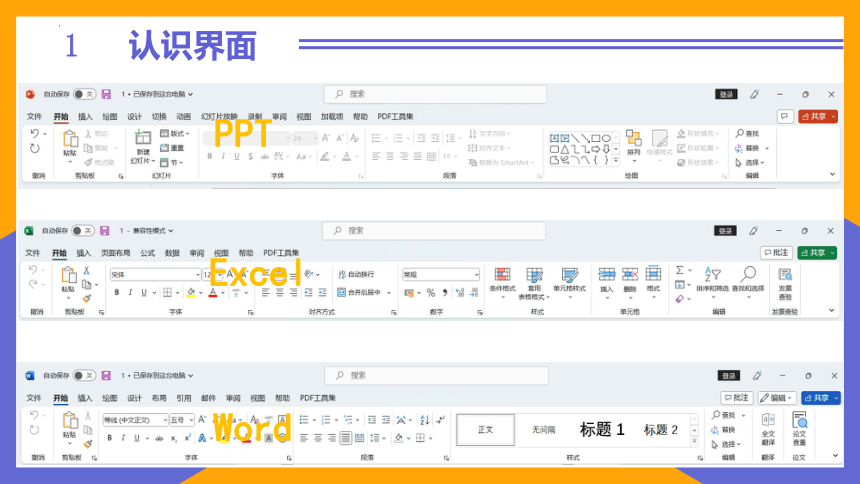The image size is (860, 484).
Task: Open font size dropdown 五号 in Word
Action: 182,420
